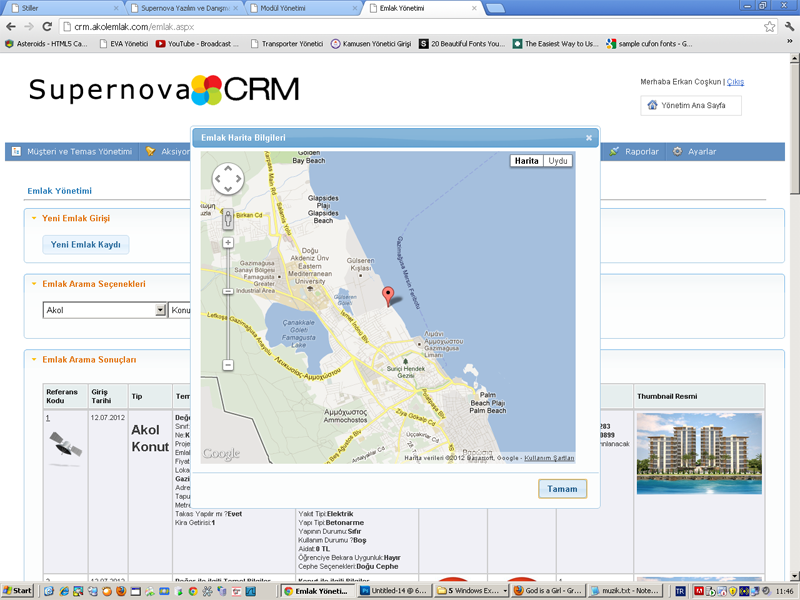Image resolution: width=800 pixels, height=600 pixels.
Task: Open the Chrome wrench menu
Action: [789, 27]
